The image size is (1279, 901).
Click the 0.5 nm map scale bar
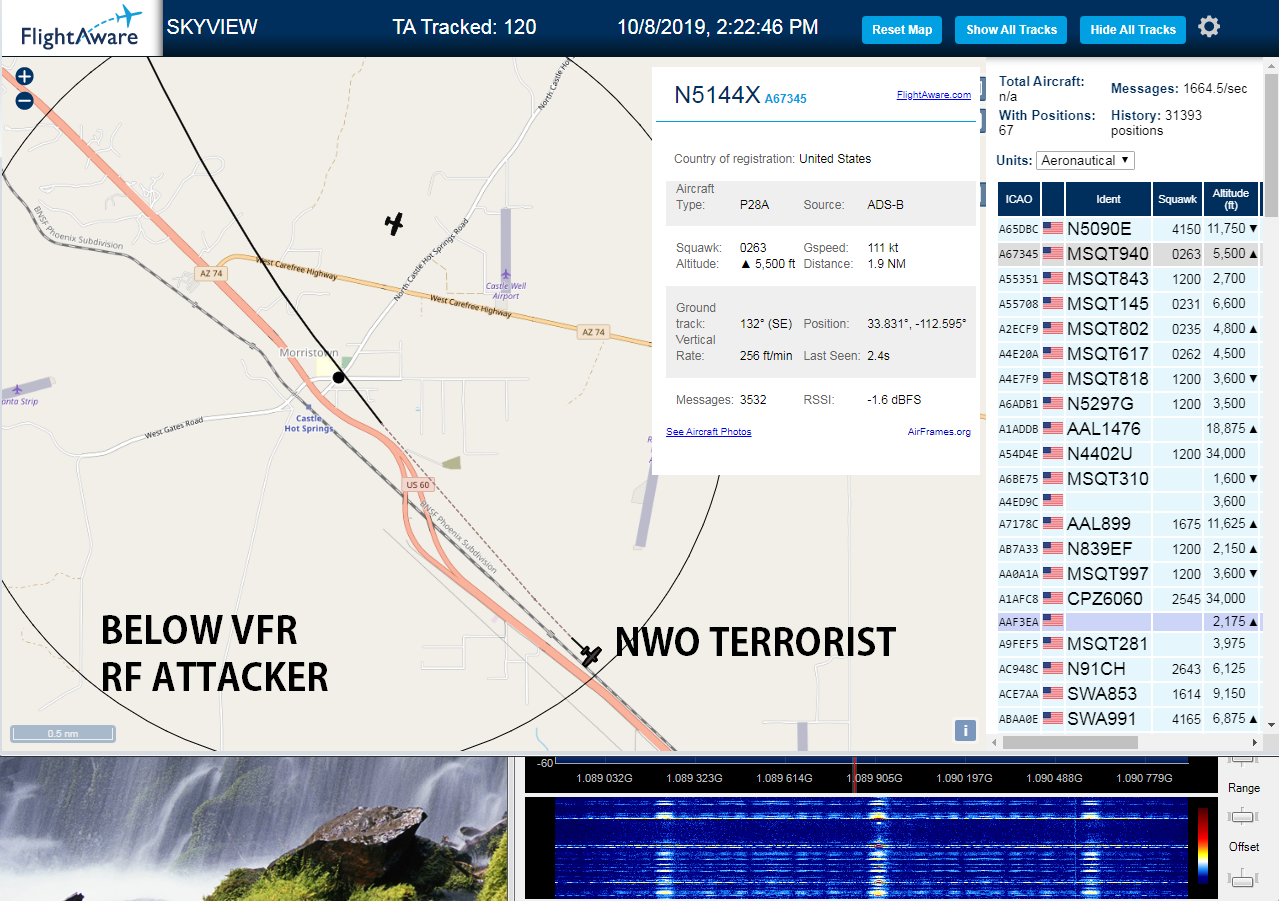62,734
